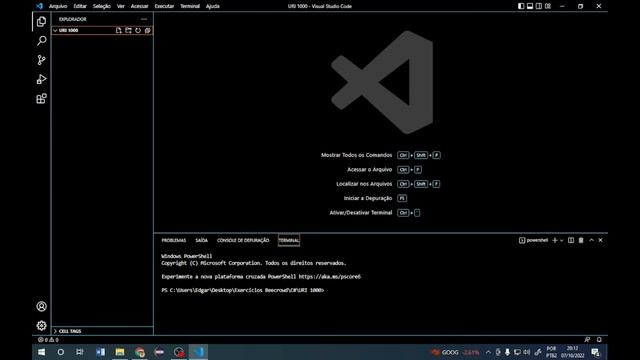The height and width of the screenshot is (360, 640).
Task: Click Mostrar Todos os Comandos shortcut hint
Action: point(380,155)
